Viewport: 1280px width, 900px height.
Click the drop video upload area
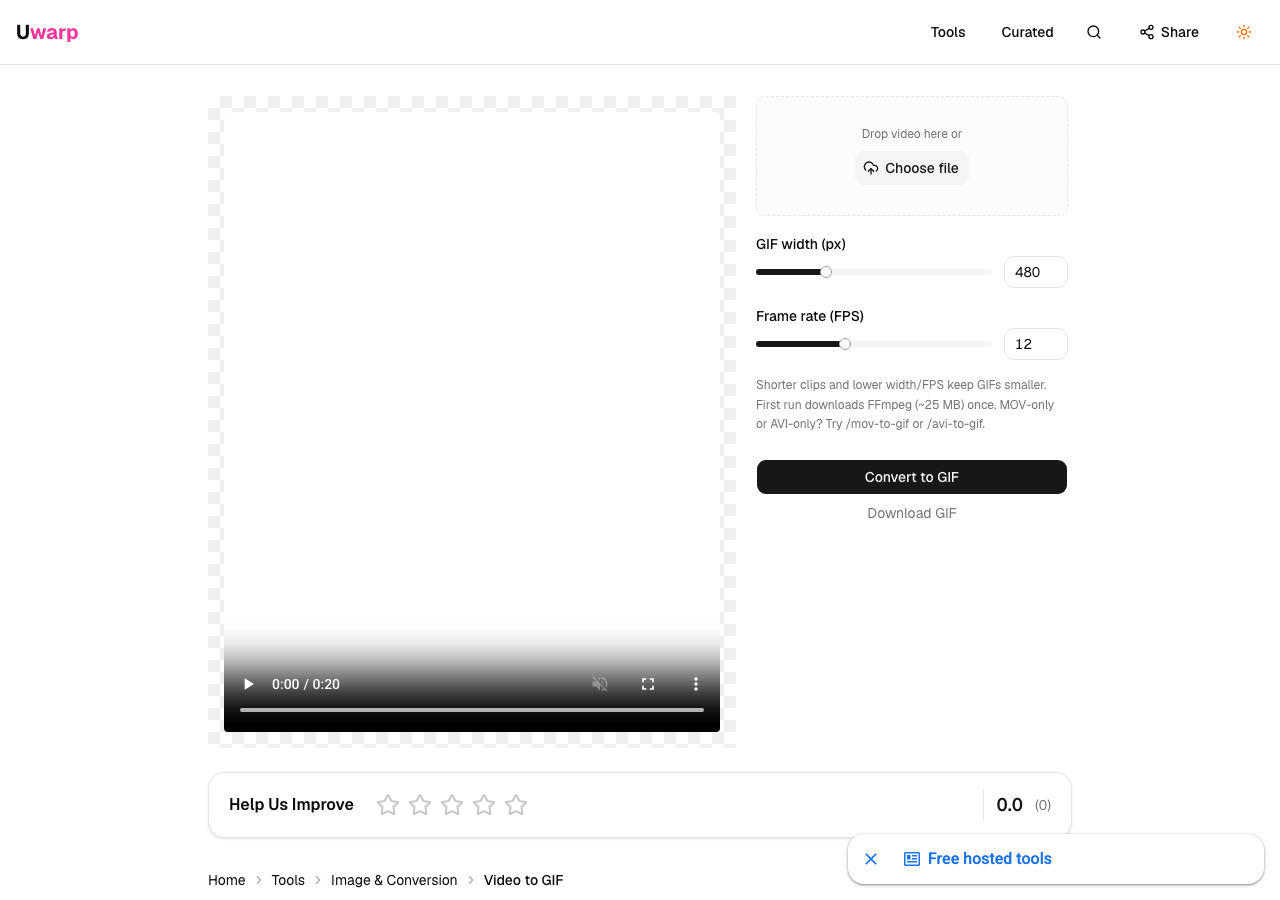(912, 156)
